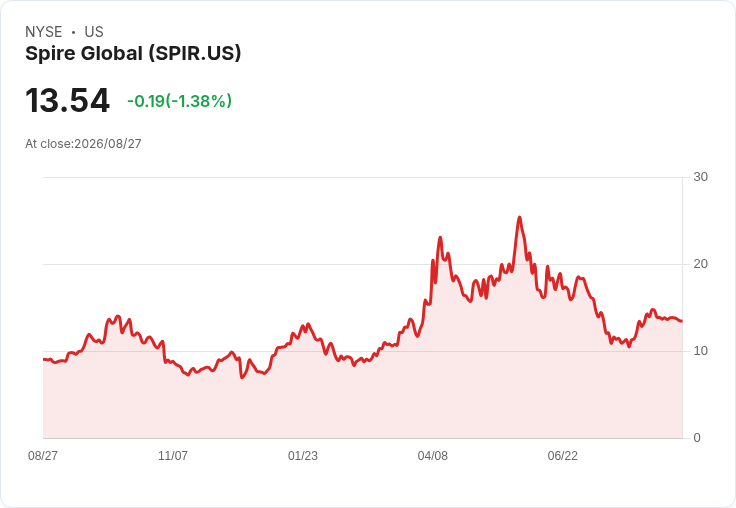Click the 0 y-axis price label
Screen dimensions: 736x508
coord(697,438)
